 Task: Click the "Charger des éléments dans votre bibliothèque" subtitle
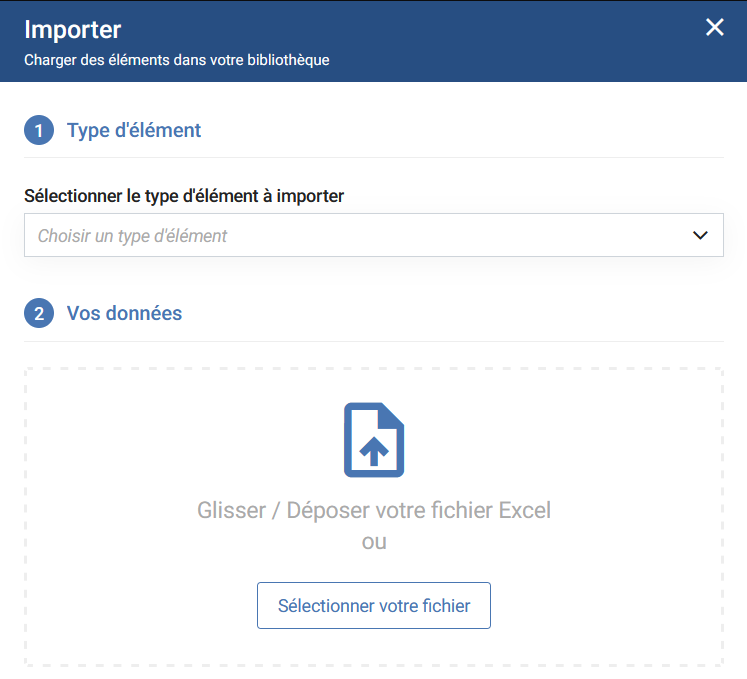[176, 60]
